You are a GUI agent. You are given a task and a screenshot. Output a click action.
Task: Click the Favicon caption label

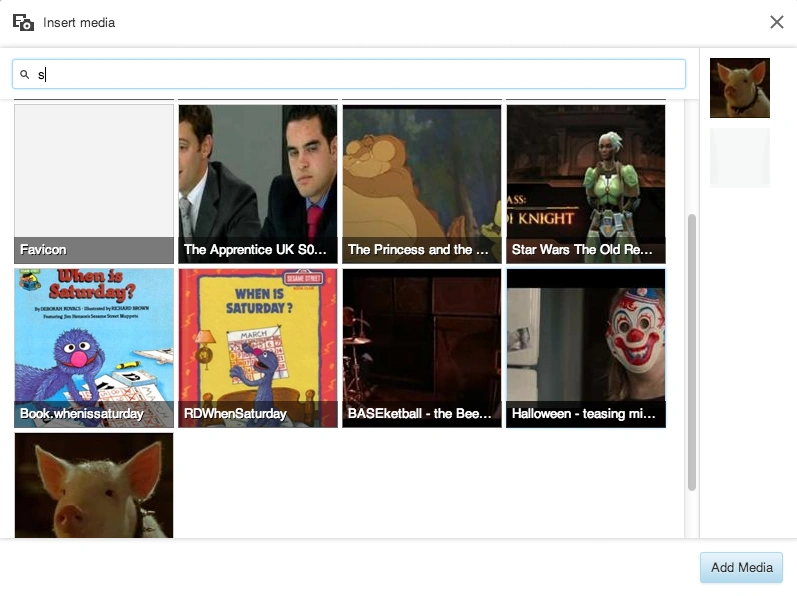pos(43,250)
